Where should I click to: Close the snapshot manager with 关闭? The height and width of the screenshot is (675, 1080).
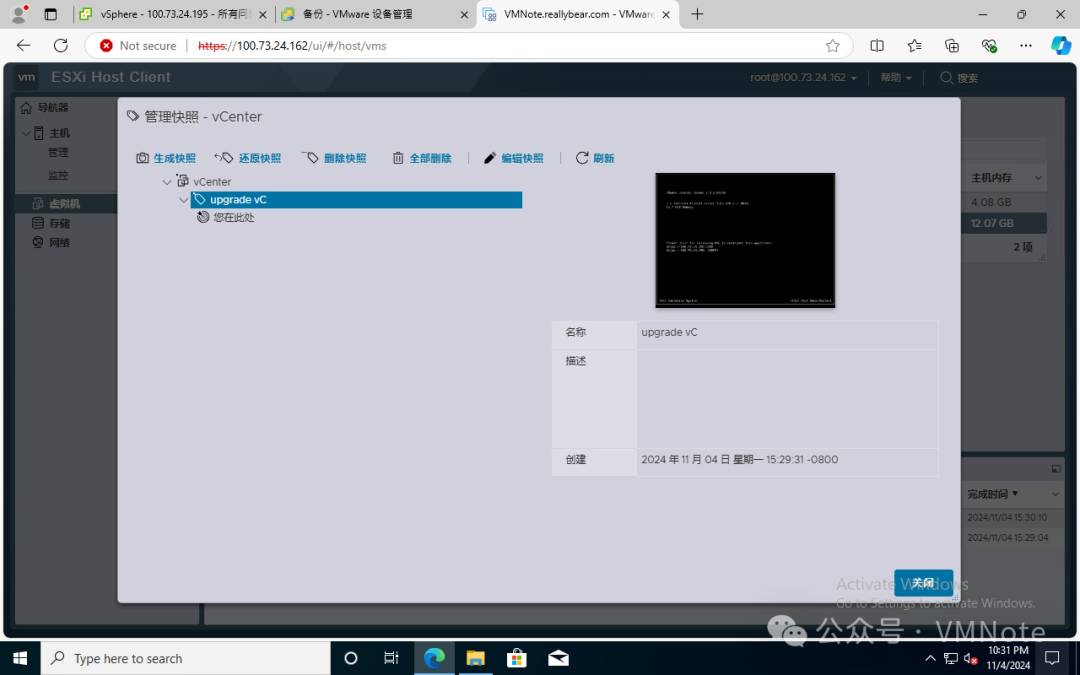[923, 583]
